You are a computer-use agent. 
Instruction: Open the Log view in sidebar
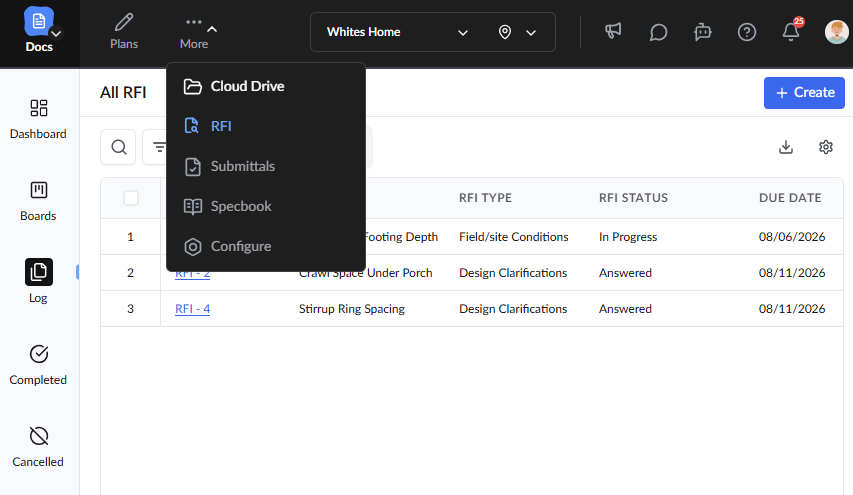(x=38, y=281)
